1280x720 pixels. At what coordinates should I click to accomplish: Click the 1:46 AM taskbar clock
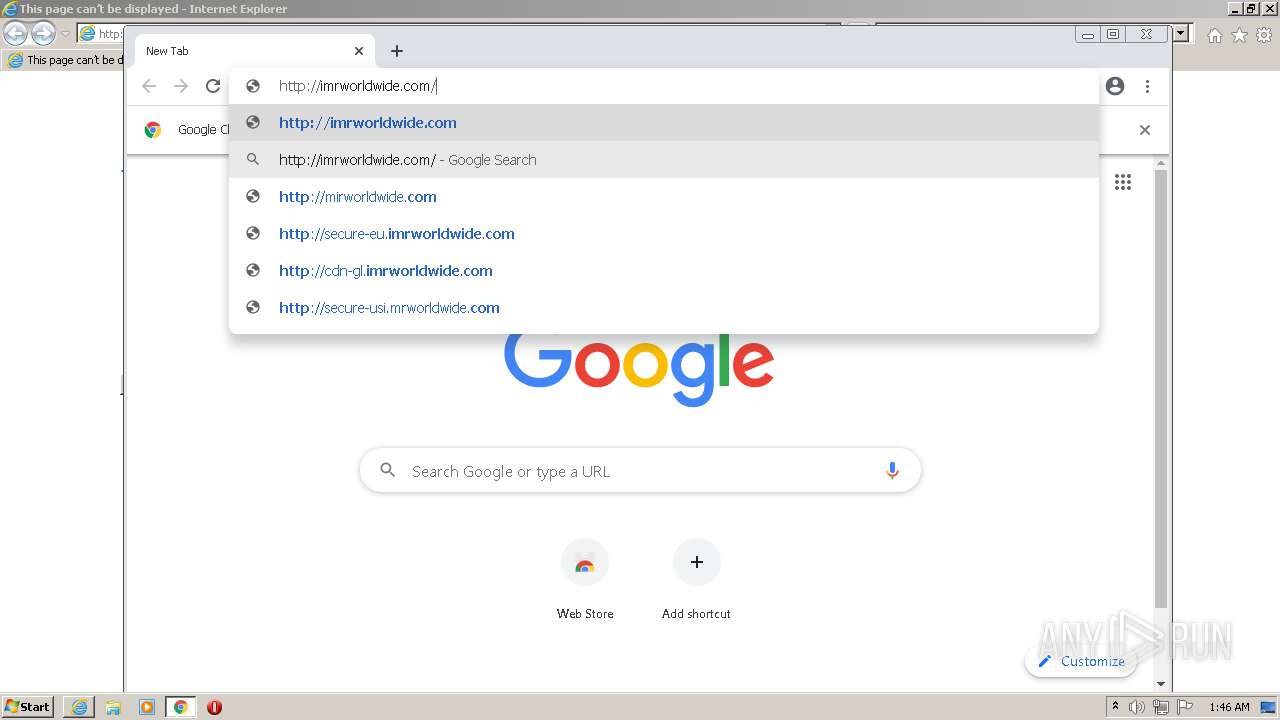point(1229,707)
